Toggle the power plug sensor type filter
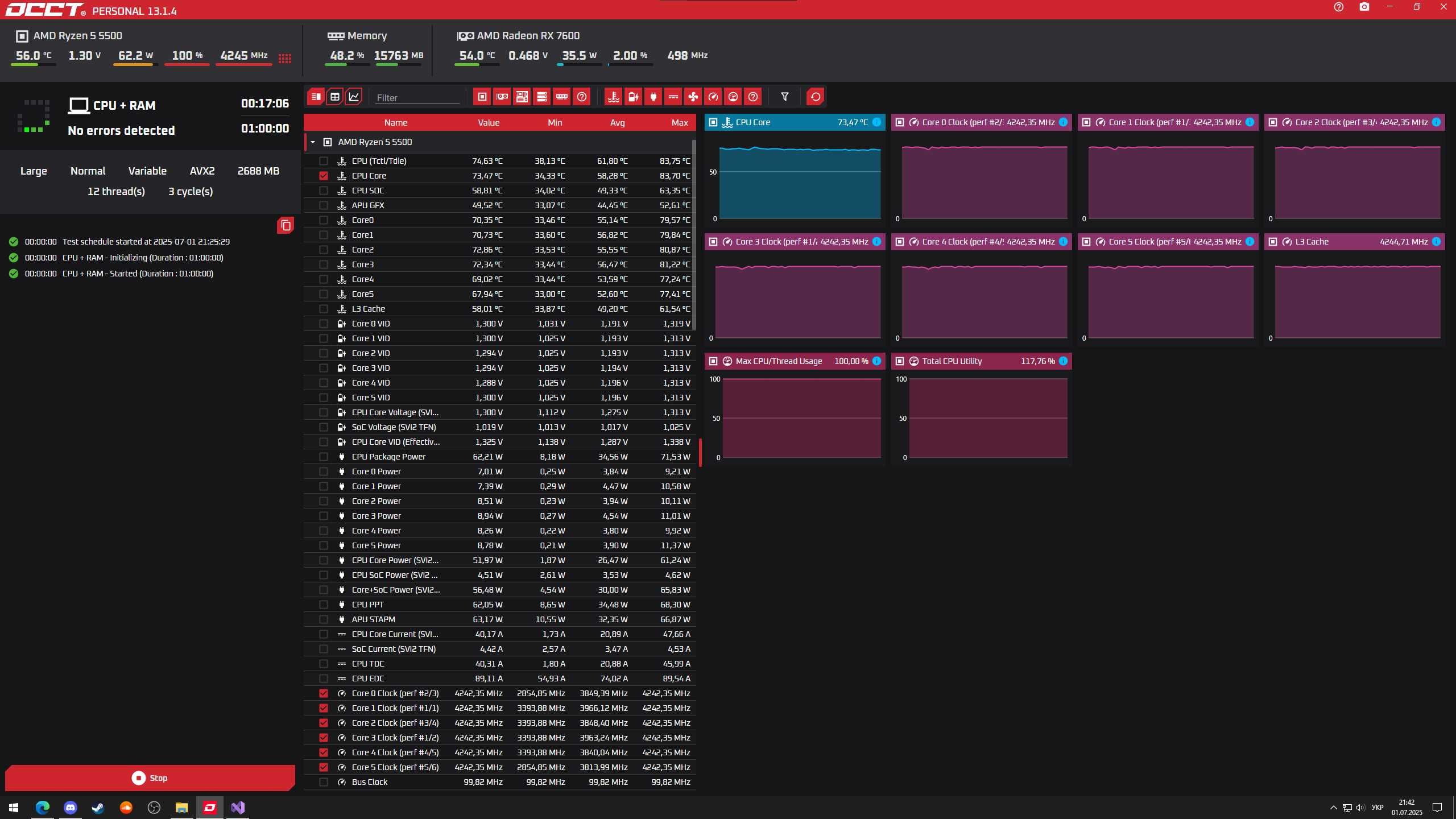1456x819 pixels. pos(653,97)
